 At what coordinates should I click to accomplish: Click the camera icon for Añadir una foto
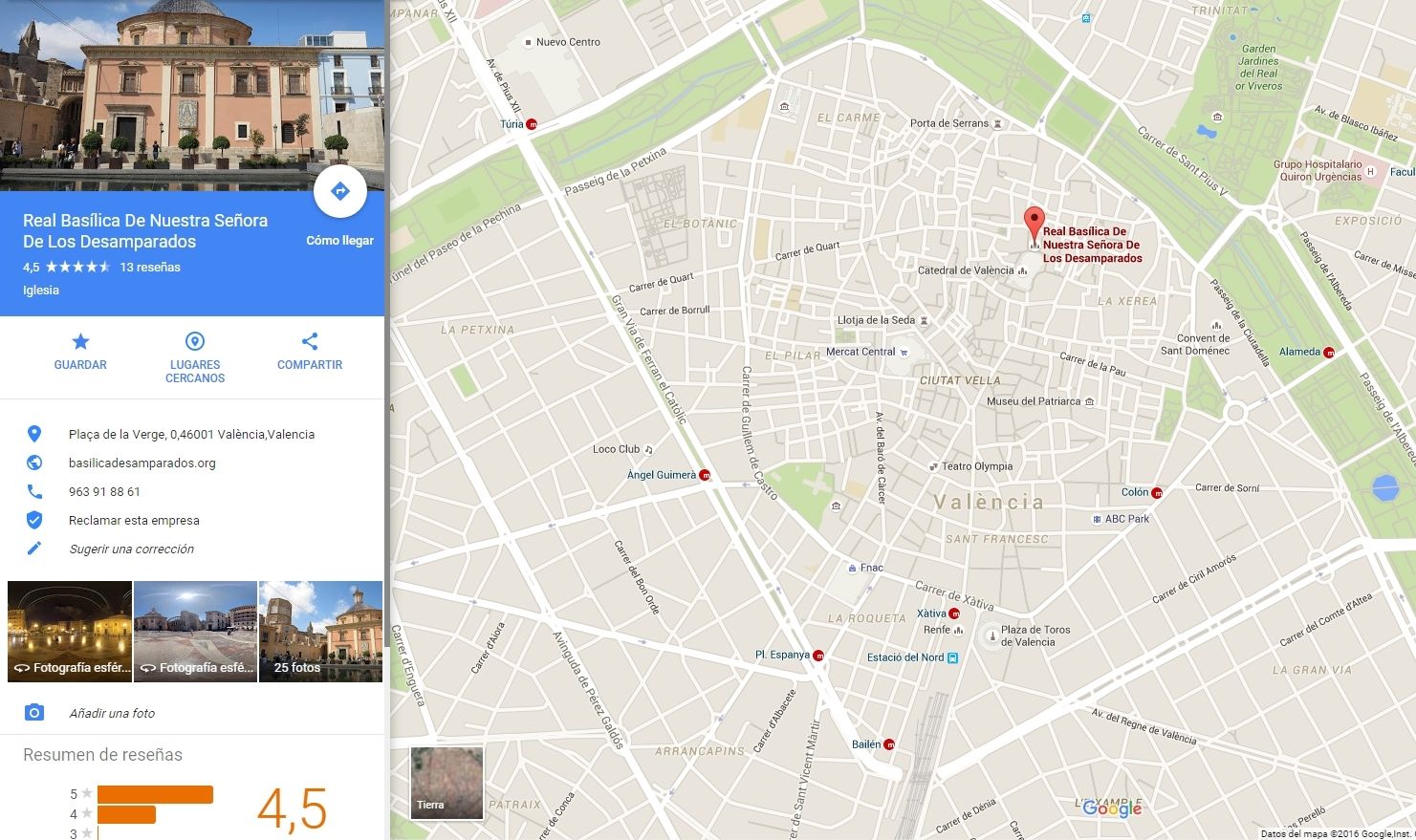coord(34,713)
